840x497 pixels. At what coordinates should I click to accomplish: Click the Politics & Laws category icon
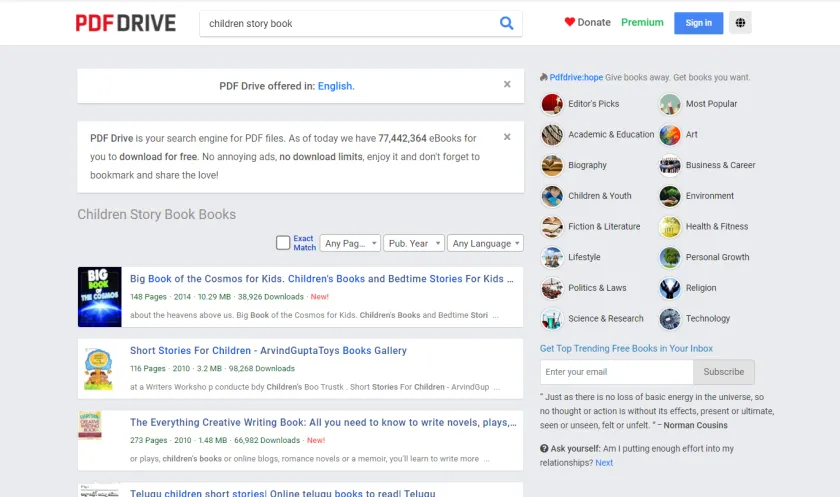[552, 288]
